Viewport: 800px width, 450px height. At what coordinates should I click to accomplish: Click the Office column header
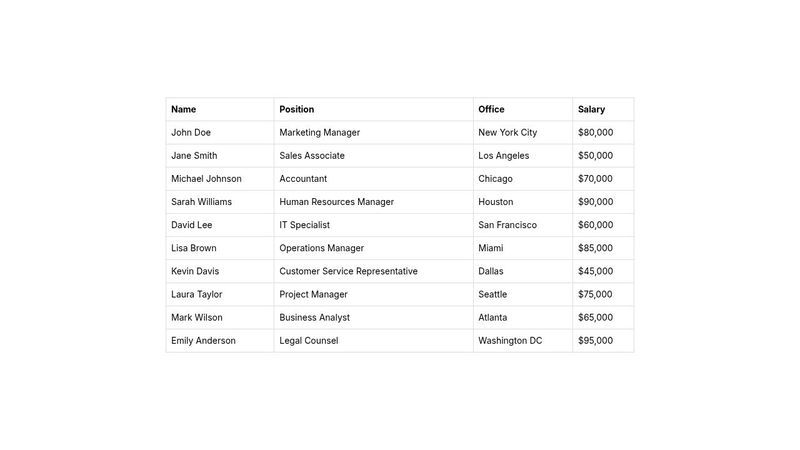point(491,110)
